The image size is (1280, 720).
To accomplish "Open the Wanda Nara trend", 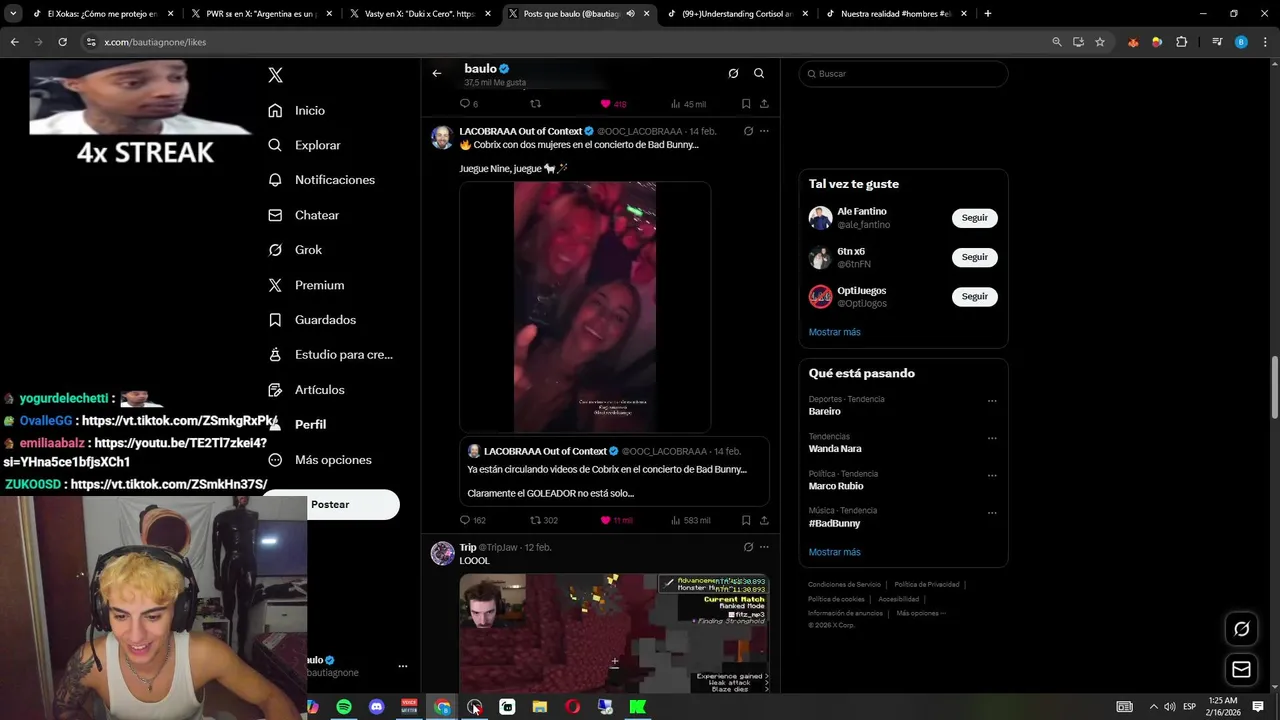I will pos(835,449).
